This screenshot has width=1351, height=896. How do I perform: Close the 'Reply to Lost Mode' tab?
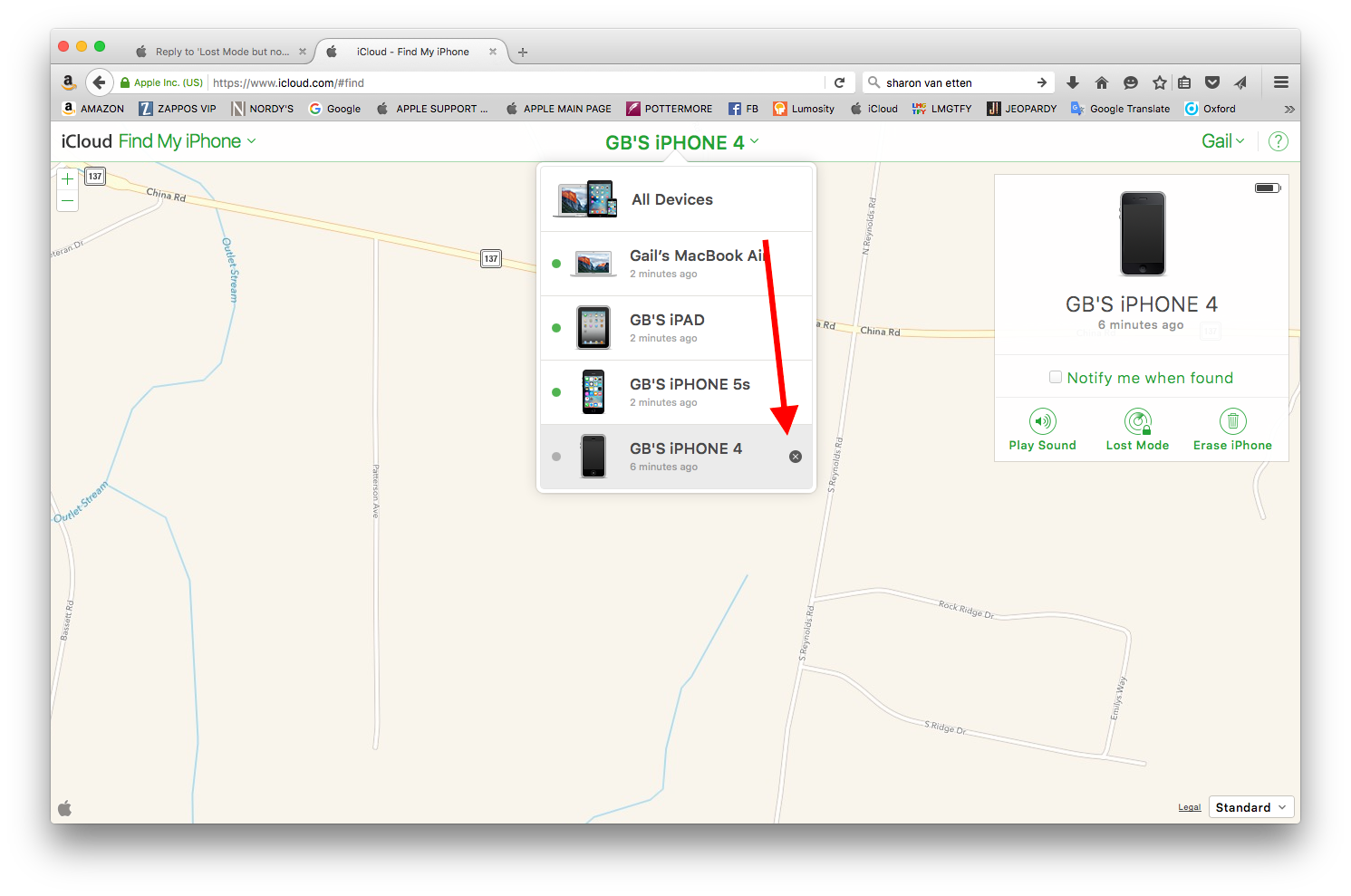303,52
